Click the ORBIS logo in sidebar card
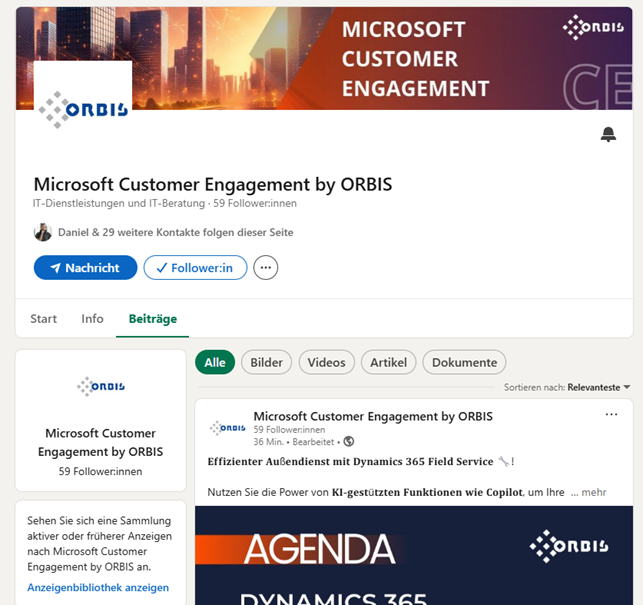Screen dimensions: 643x605 101,386
